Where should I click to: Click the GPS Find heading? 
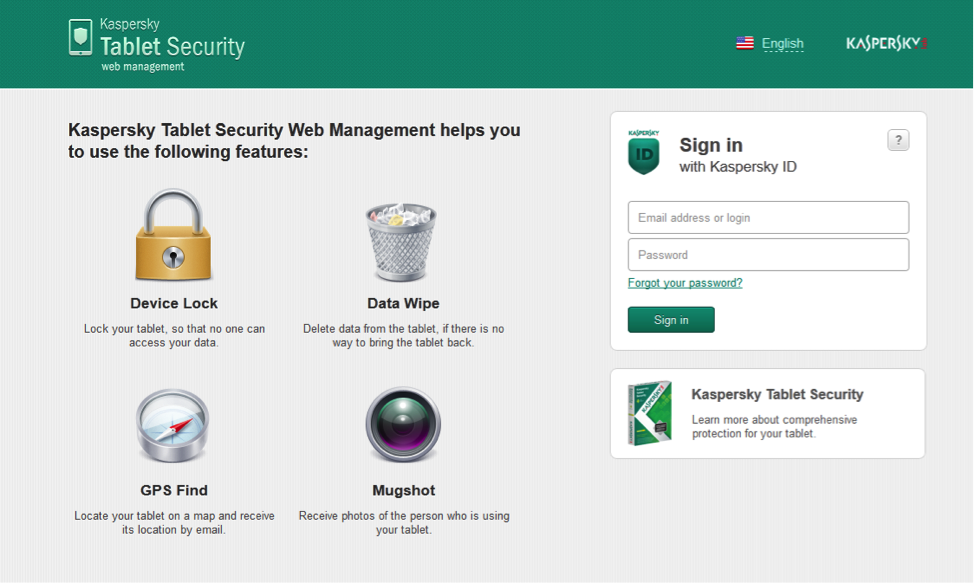(174, 490)
